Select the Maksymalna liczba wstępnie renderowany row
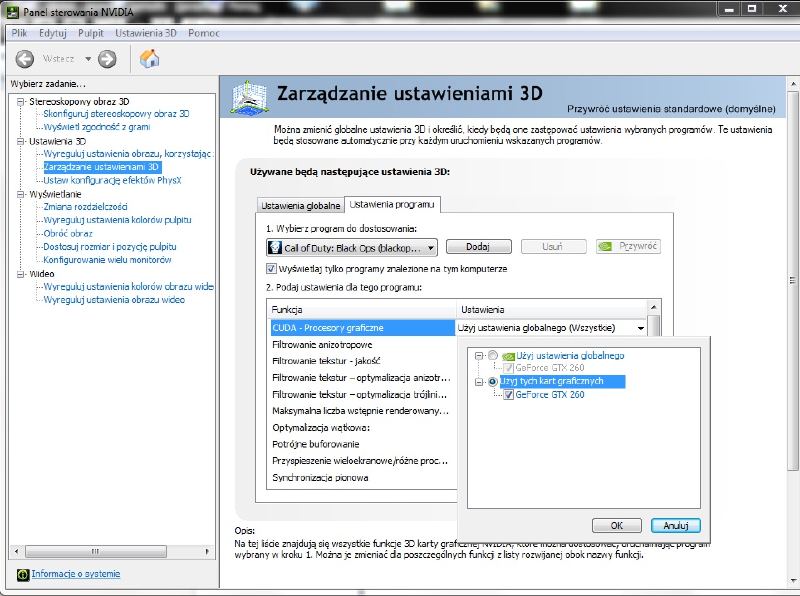800x596 pixels. click(x=363, y=411)
